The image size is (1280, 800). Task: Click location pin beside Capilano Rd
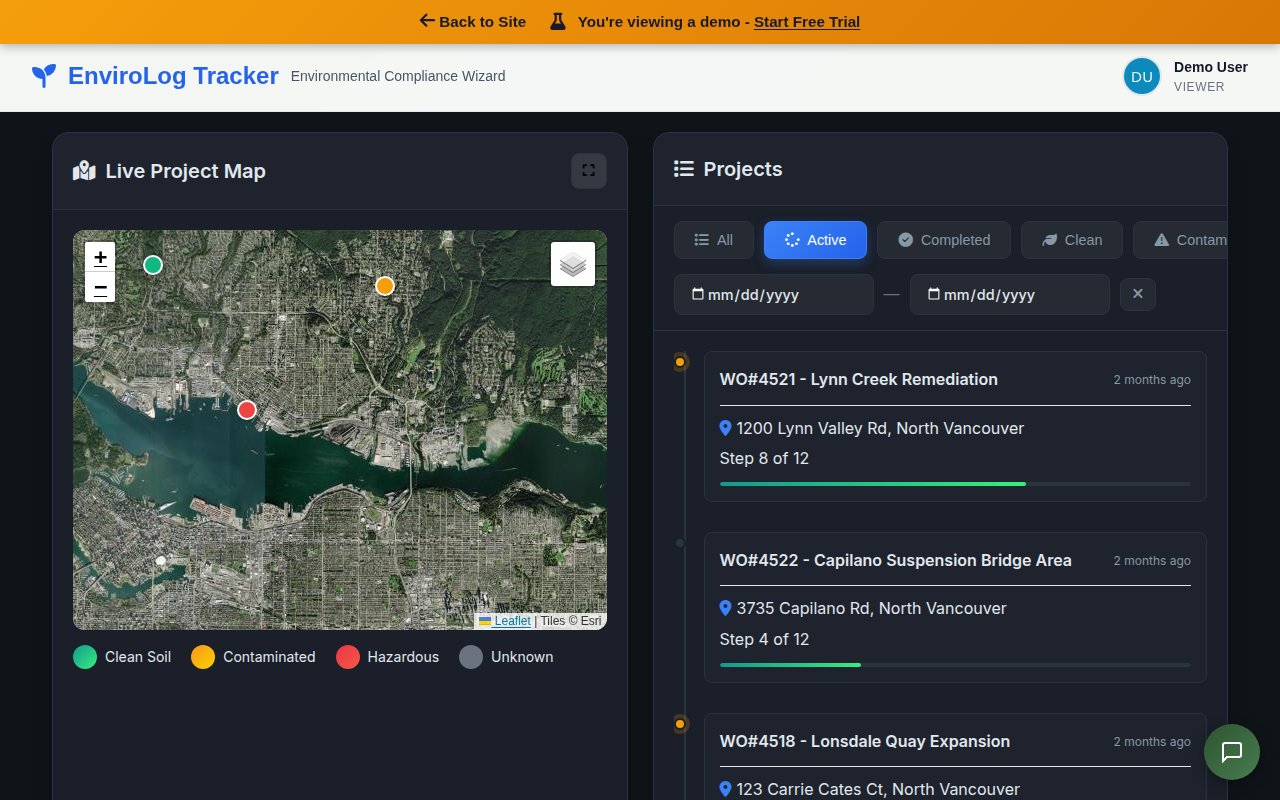pos(726,608)
